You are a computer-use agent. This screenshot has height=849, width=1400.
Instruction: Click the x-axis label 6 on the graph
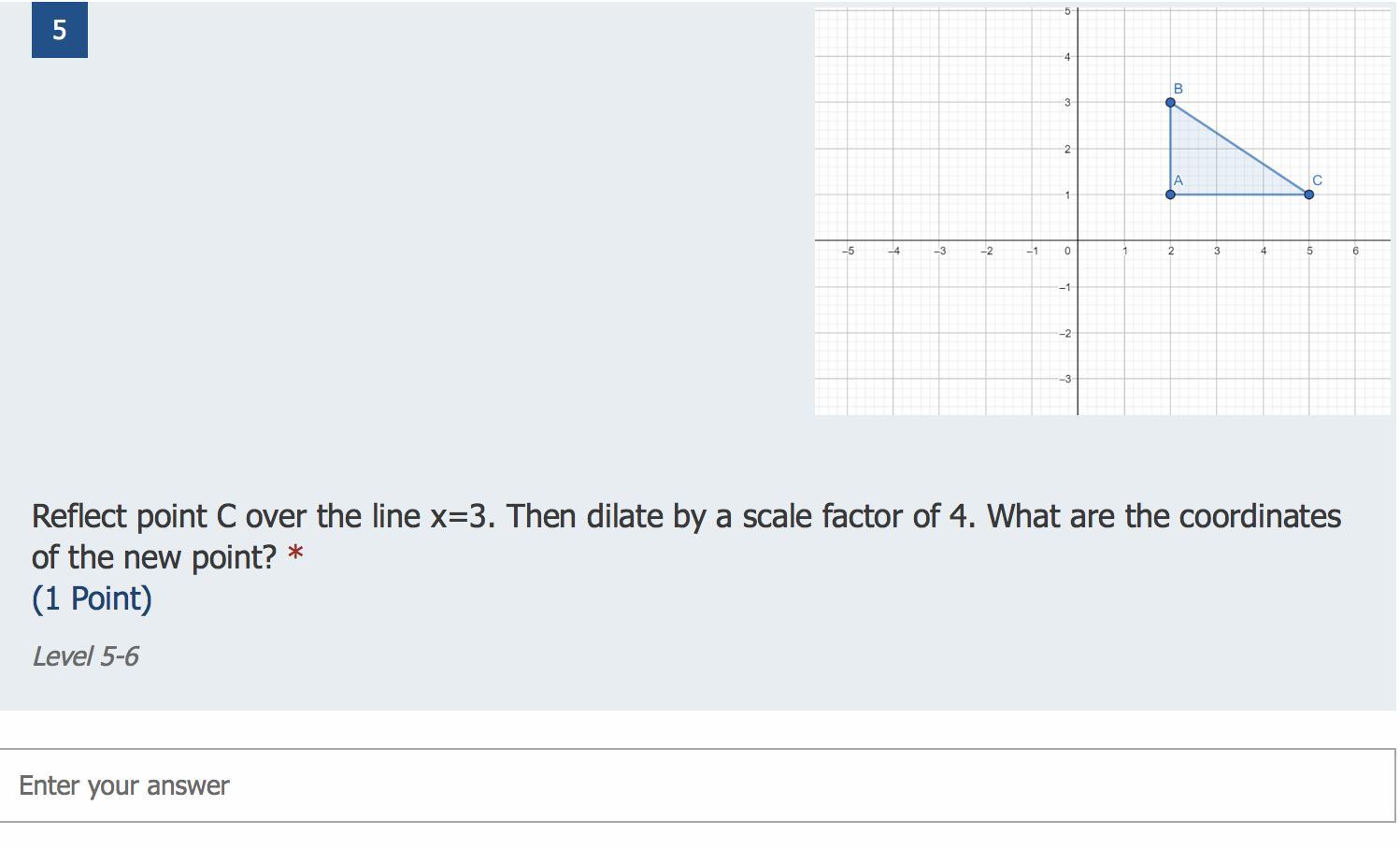[x=1355, y=251]
